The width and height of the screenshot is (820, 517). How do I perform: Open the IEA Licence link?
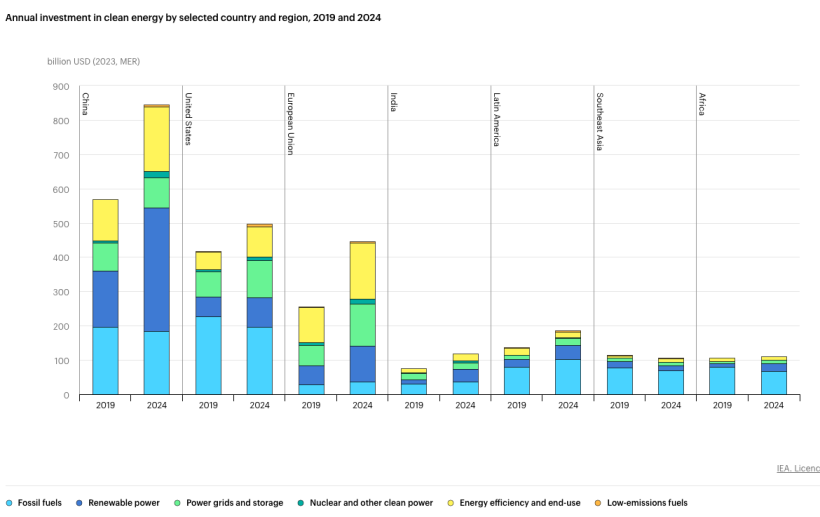798,468
